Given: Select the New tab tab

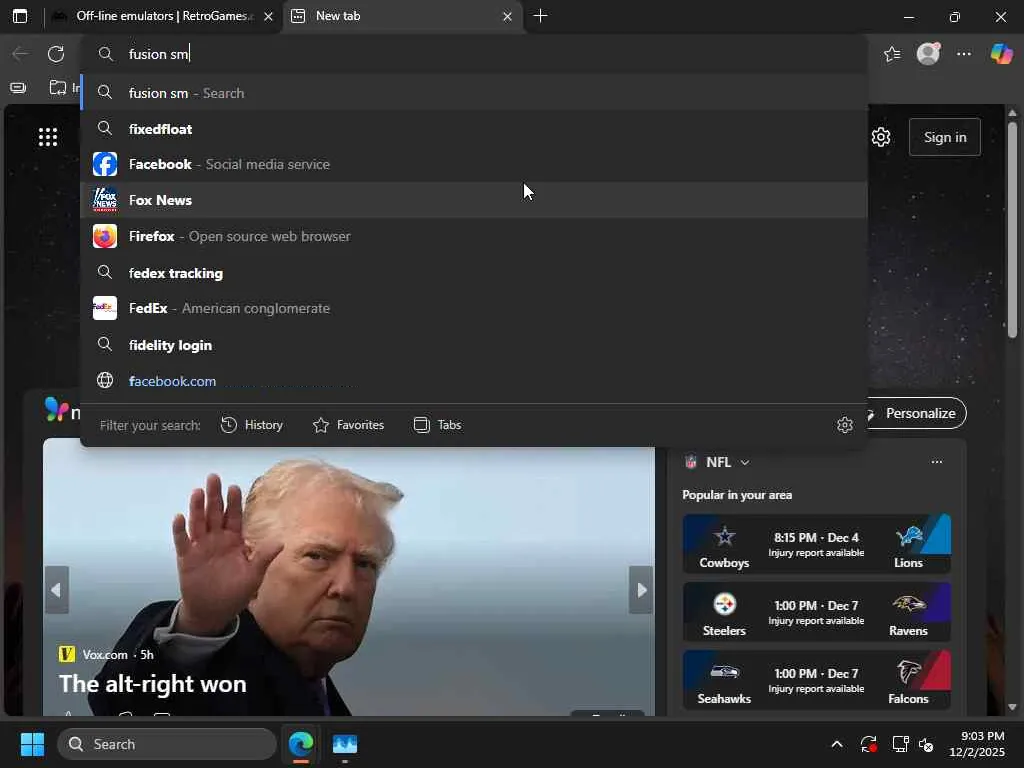Looking at the screenshot, I should (402, 16).
